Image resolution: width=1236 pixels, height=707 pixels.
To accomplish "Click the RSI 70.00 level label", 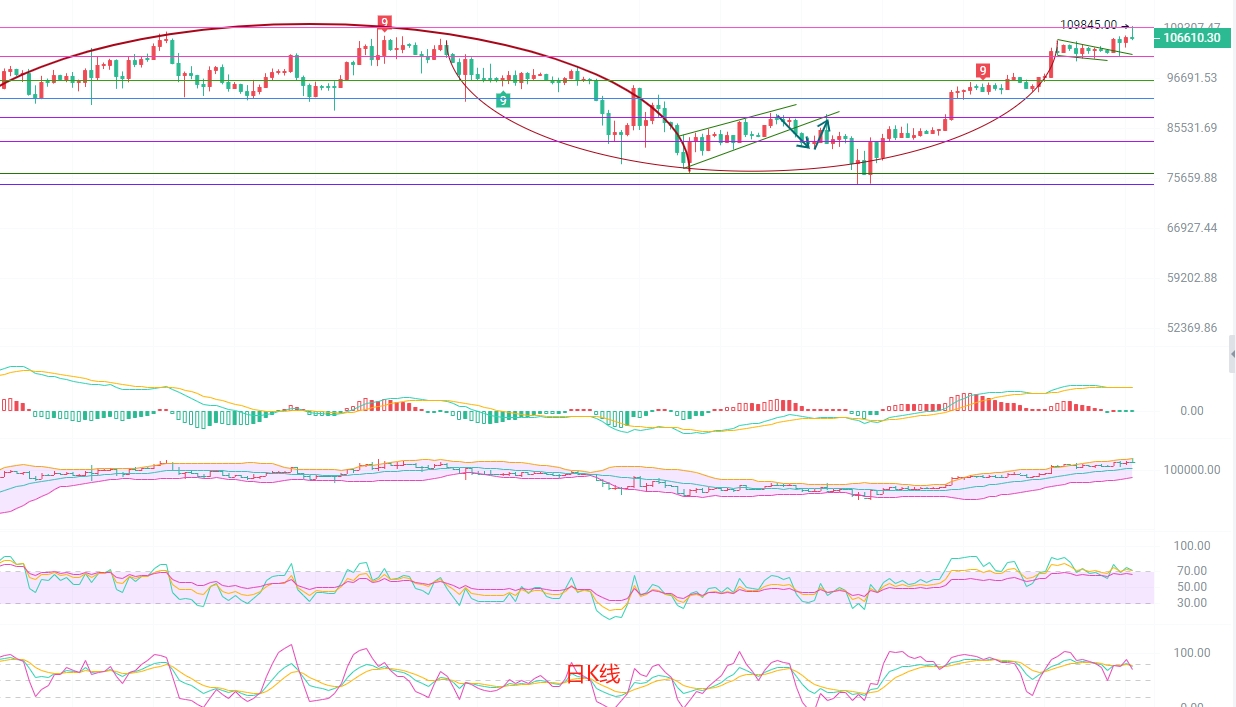I will tap(1193, 570).
